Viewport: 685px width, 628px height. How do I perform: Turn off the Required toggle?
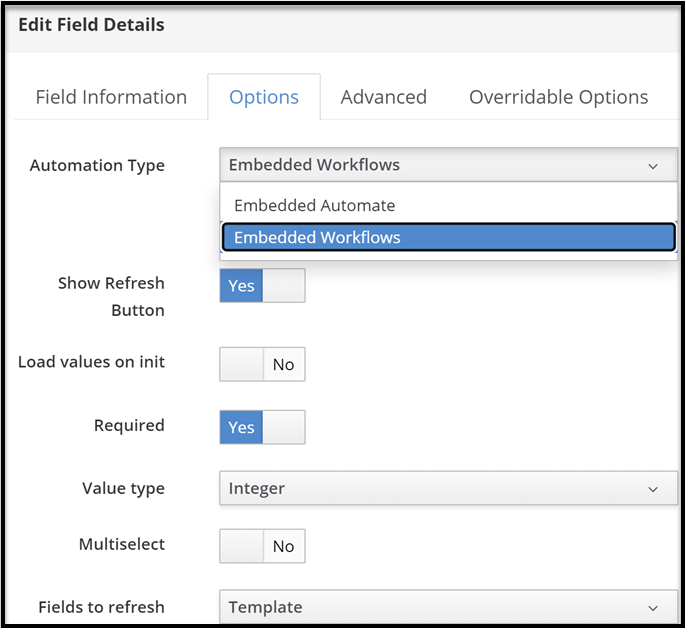pyautogui.click(x=262, y=427)
